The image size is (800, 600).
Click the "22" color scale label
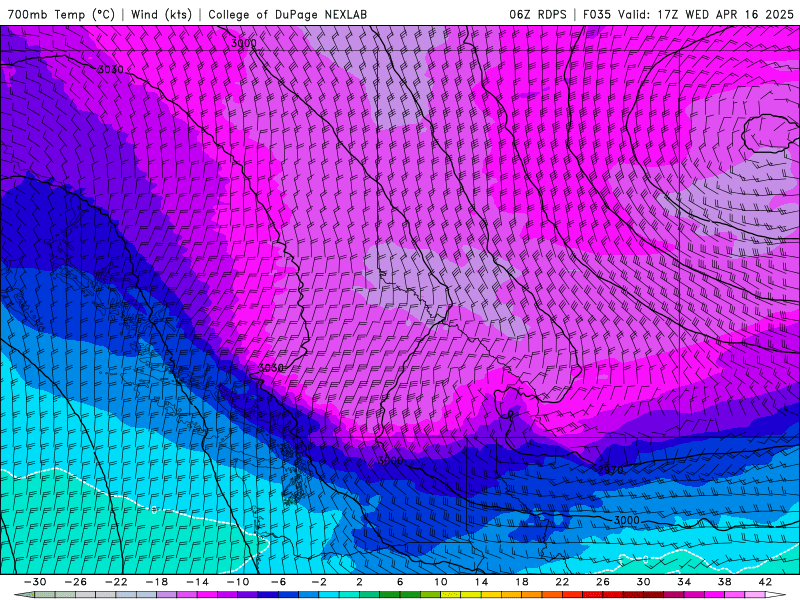point(562,582)
